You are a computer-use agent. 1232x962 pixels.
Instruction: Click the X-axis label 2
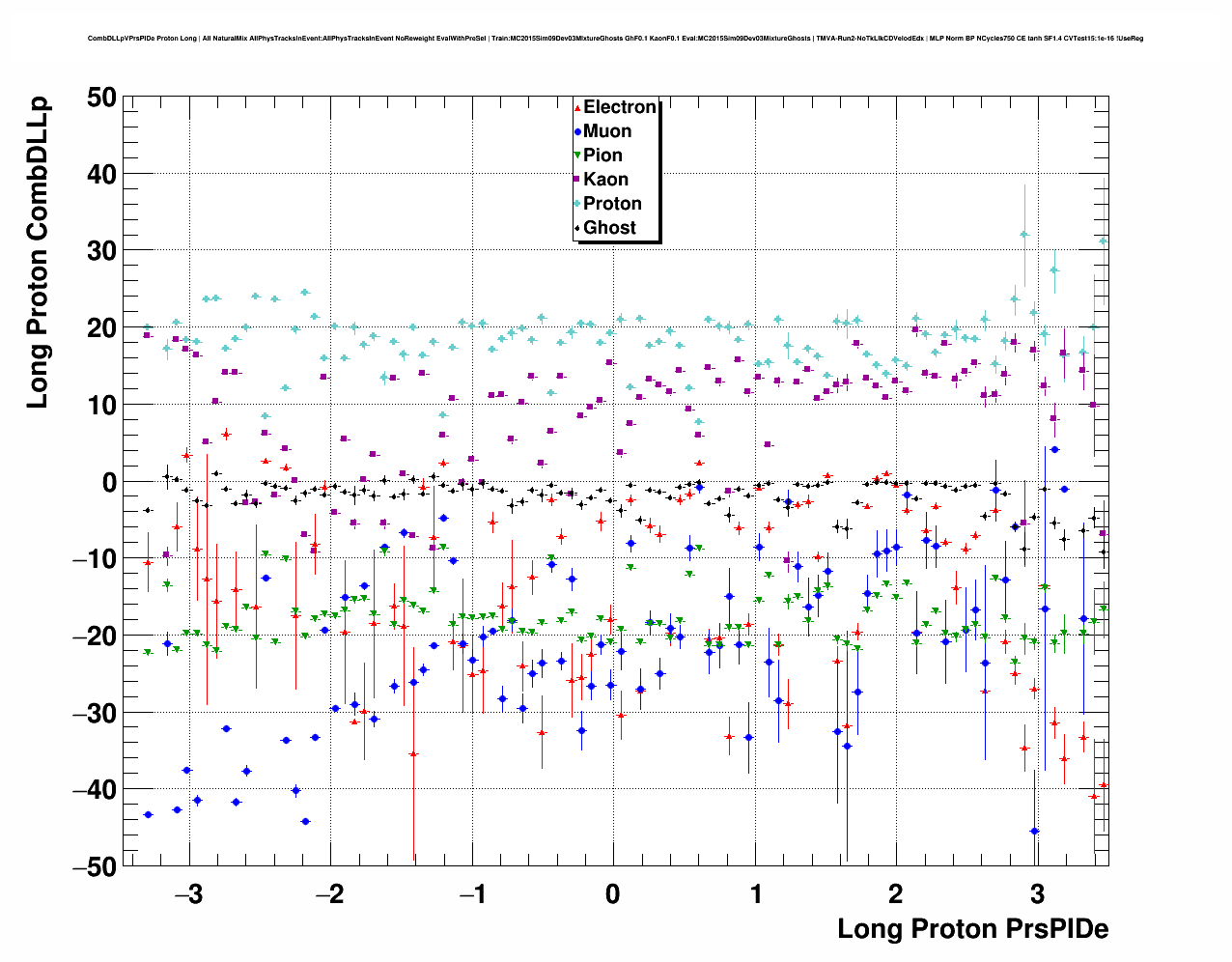click(896, 894)
